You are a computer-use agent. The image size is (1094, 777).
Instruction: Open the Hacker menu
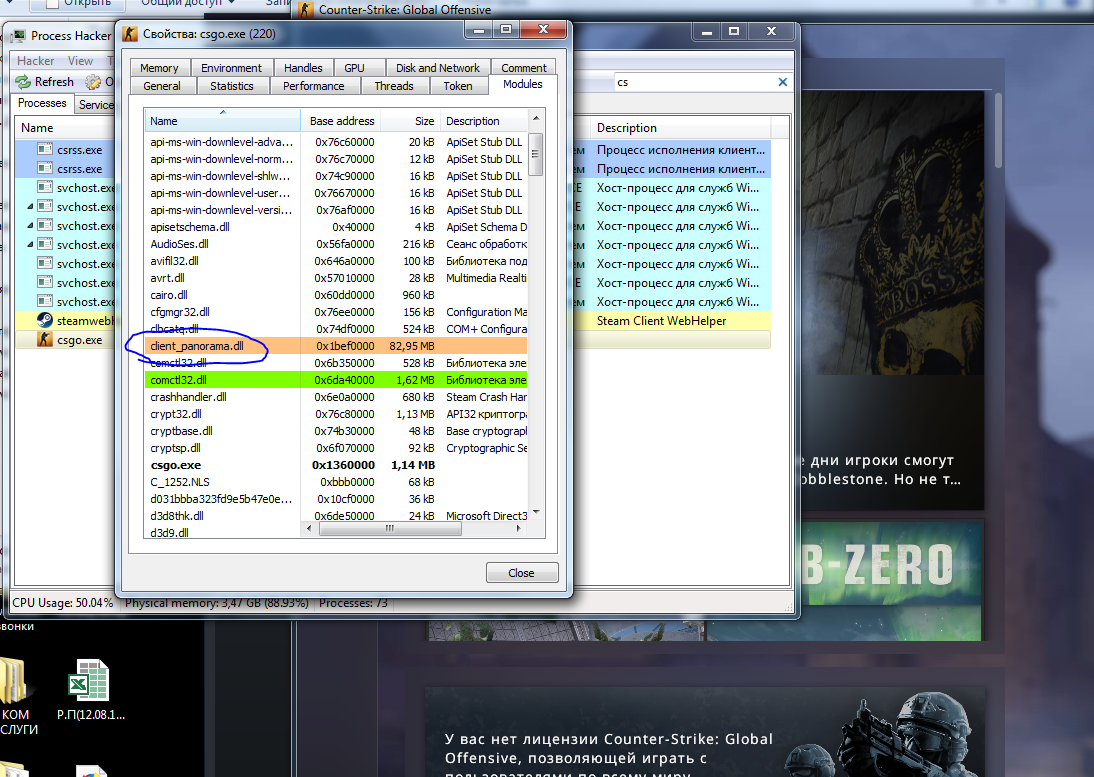tap(36, 61)
